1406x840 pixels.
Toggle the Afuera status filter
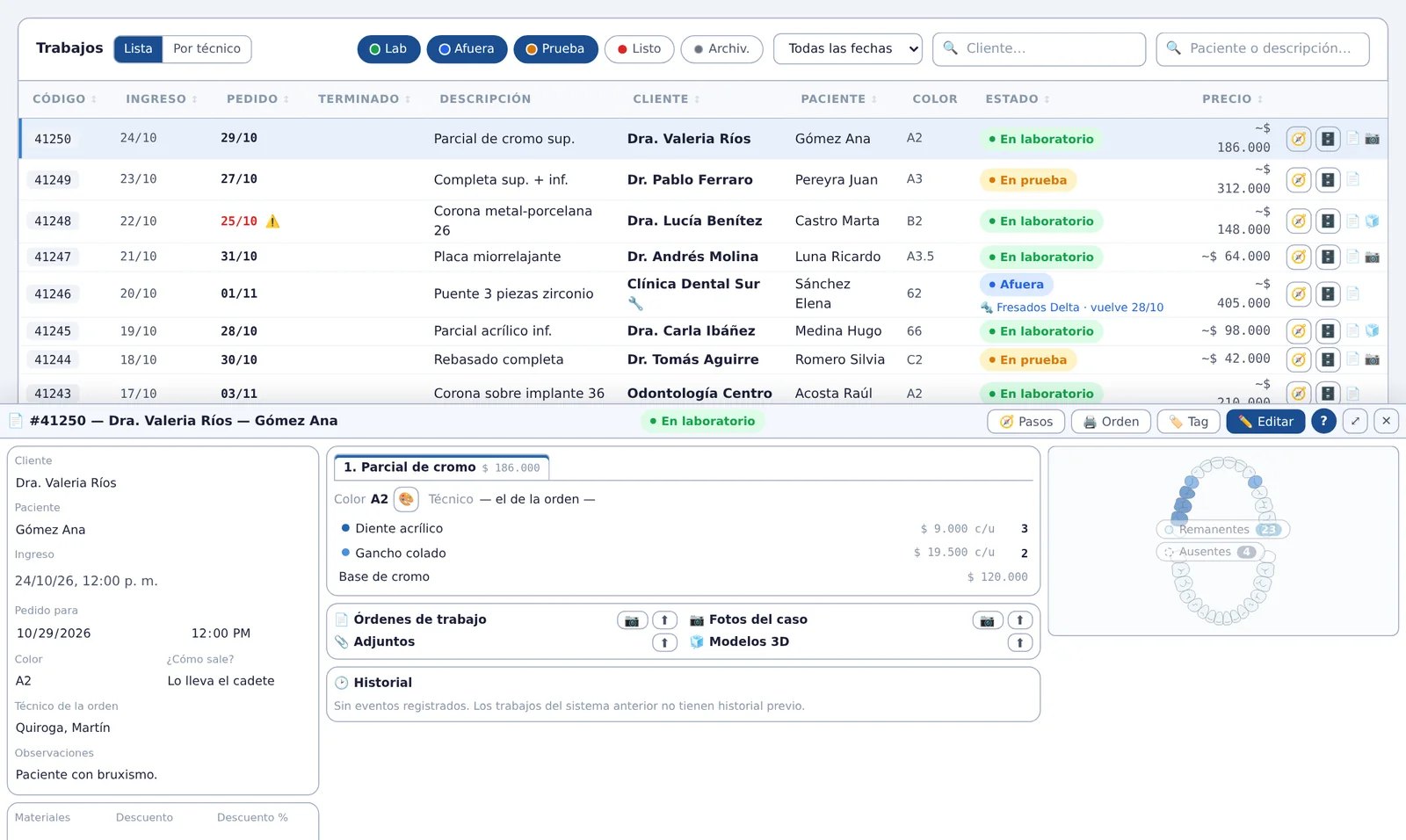[467, 49]
